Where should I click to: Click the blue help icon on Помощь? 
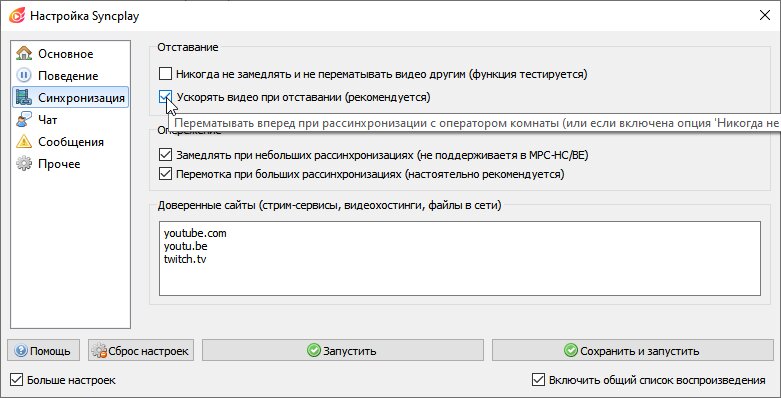point(20,351)
